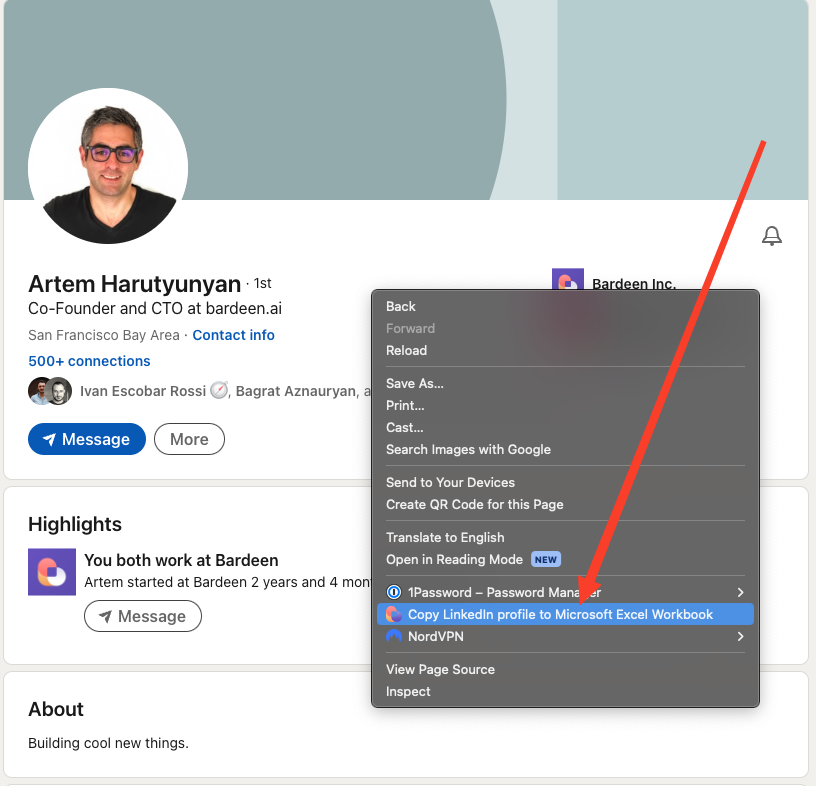This screenshot has width=816, height=786.
Task: Click the blue Message button
Action: [x=87, y=439]
